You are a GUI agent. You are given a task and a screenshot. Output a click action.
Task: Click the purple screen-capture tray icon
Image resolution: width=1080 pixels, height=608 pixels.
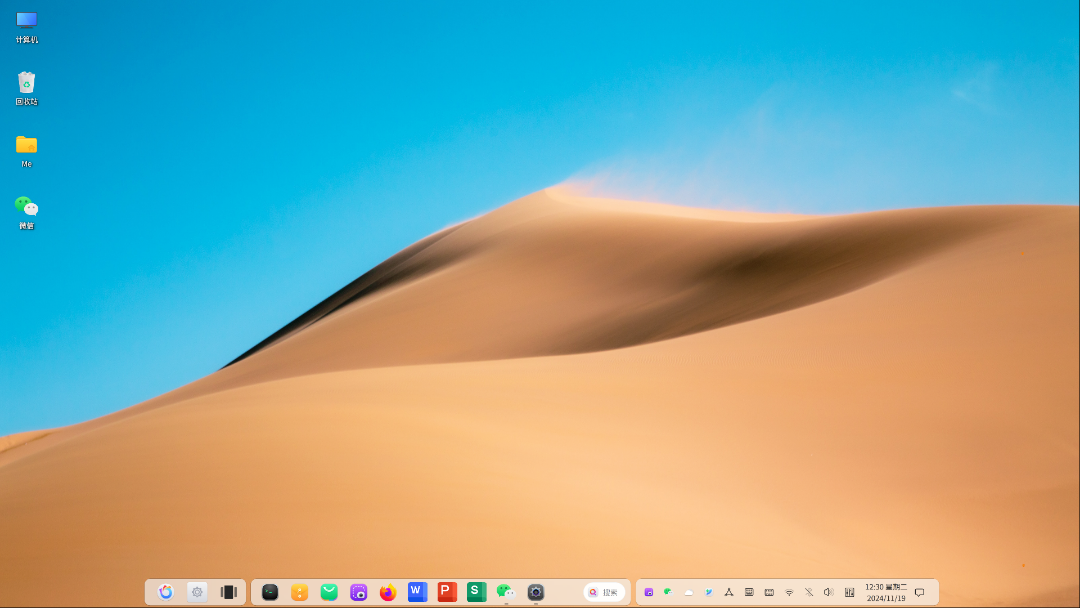(x=649, y=592)
